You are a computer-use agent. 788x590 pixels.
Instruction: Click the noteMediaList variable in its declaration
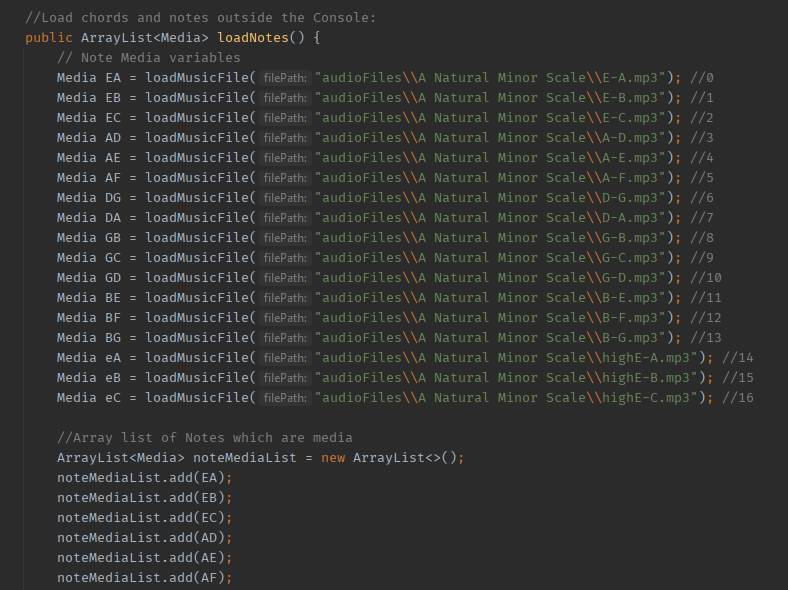[241, 458]
